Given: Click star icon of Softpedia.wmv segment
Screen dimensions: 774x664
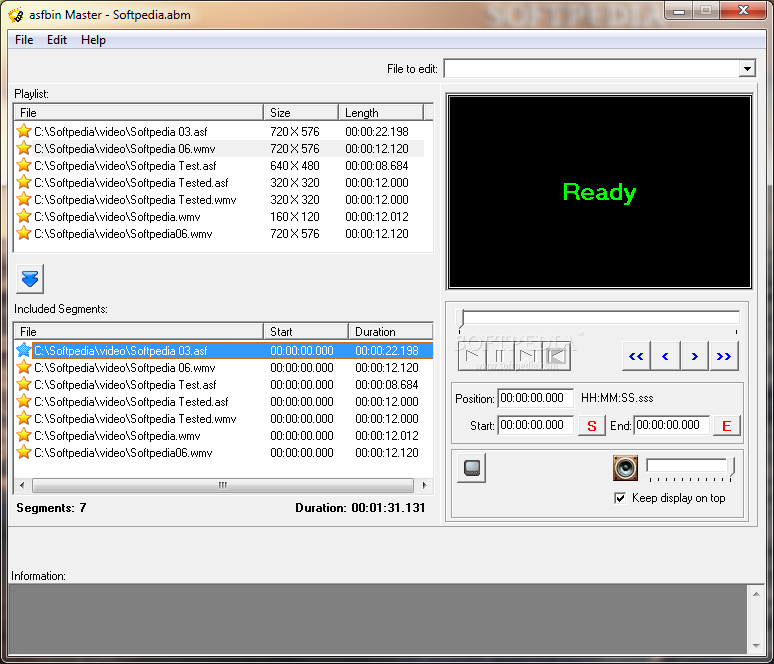Looking at the screenshot, I should pyautogui.click(x=24, y=435).
